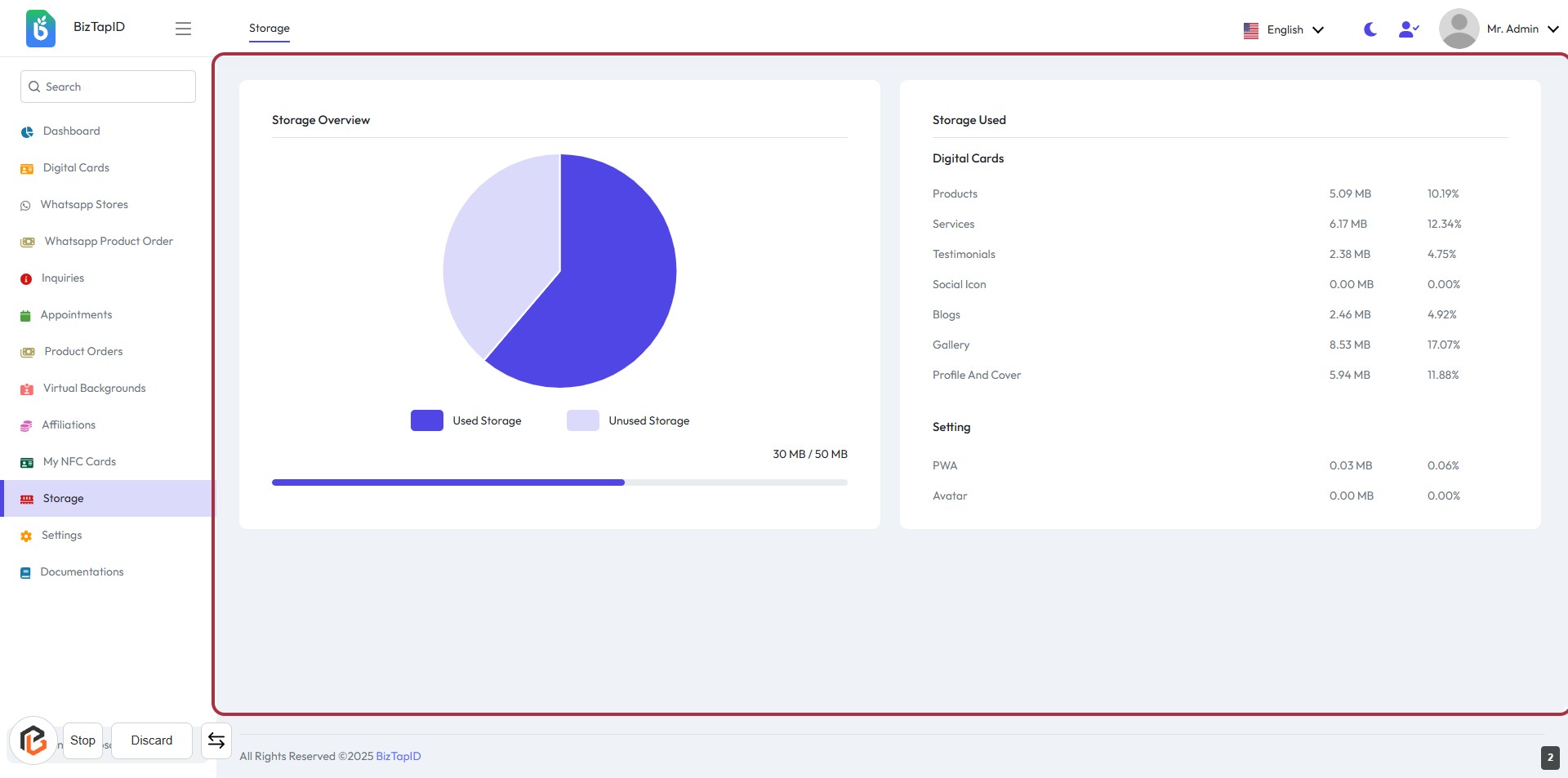1568x778 pixels.
Task: Click the BizTapID logo icon
Action: (x=40, y=29)
